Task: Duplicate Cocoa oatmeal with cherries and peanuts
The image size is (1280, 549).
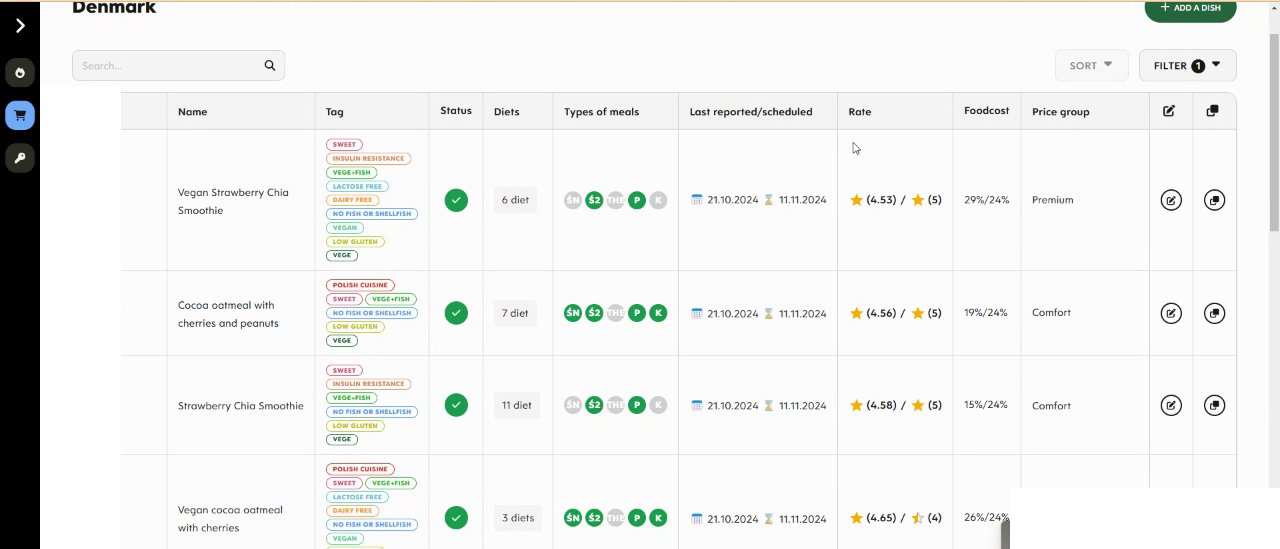Action: 1214,313
